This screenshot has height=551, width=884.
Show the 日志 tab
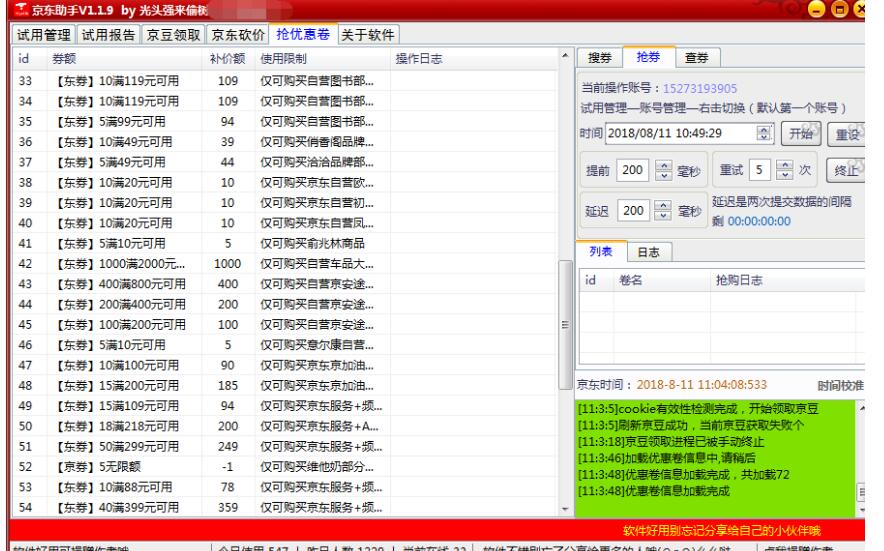point(648,252)
